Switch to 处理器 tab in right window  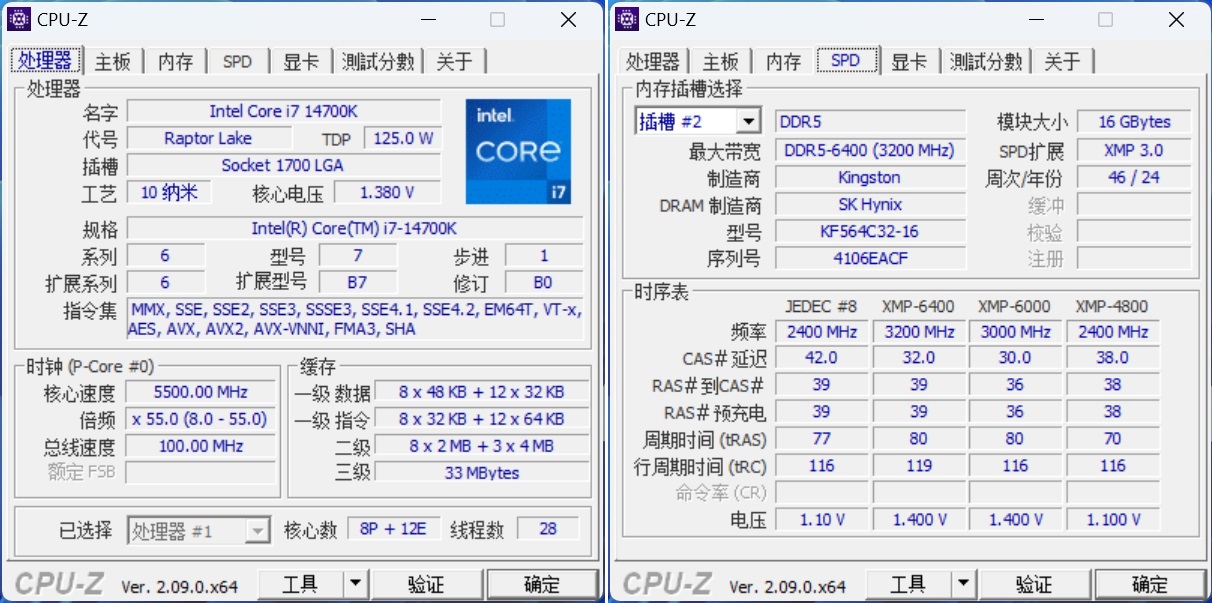point(653,61)
